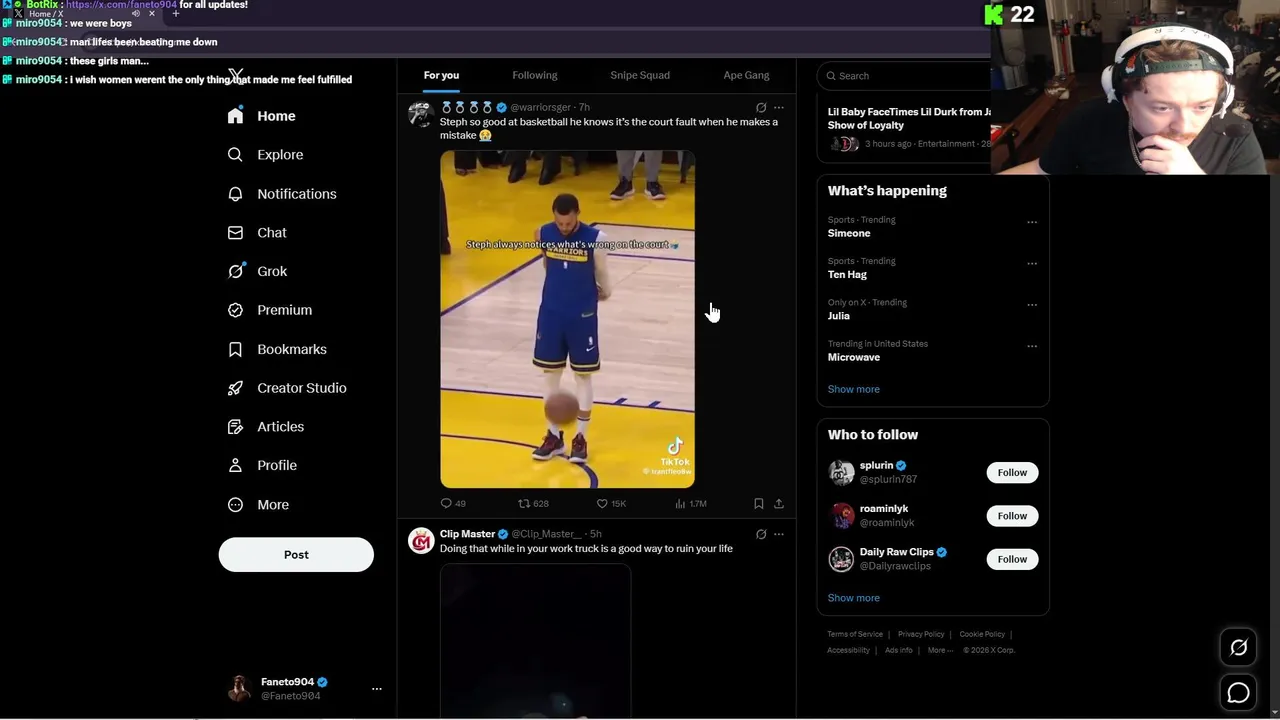Open the Faneto904 account avatar
The image size is (1280, 720).
click(239, 689)
